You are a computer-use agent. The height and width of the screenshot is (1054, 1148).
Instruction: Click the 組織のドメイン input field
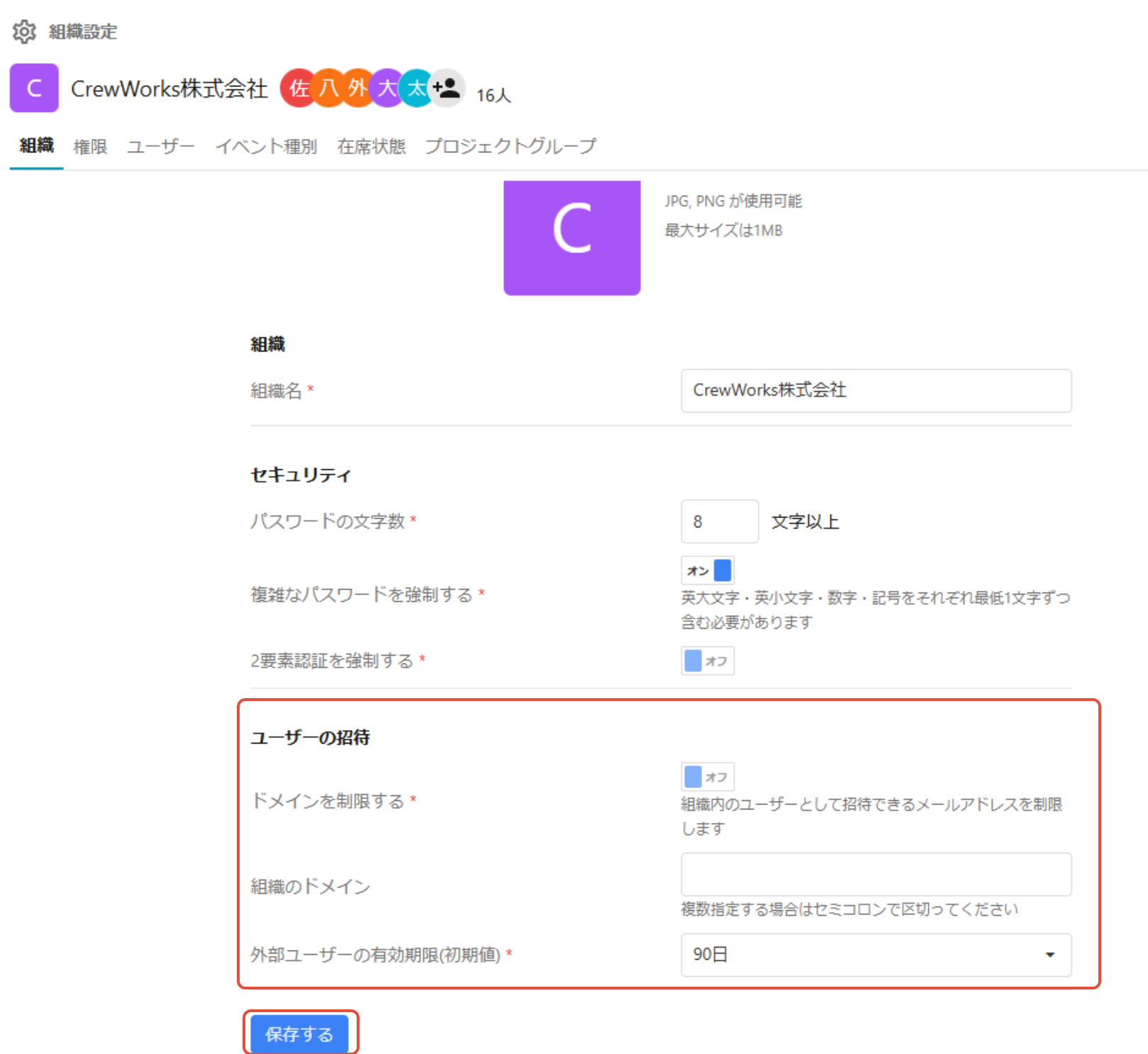click(x=876, y=875)
